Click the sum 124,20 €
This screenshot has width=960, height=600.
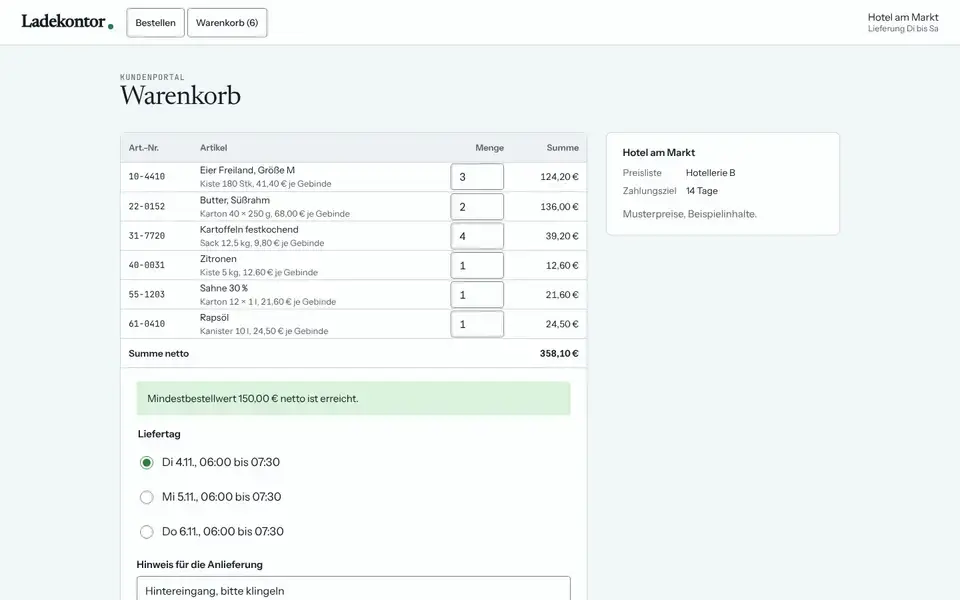(559, 177)
